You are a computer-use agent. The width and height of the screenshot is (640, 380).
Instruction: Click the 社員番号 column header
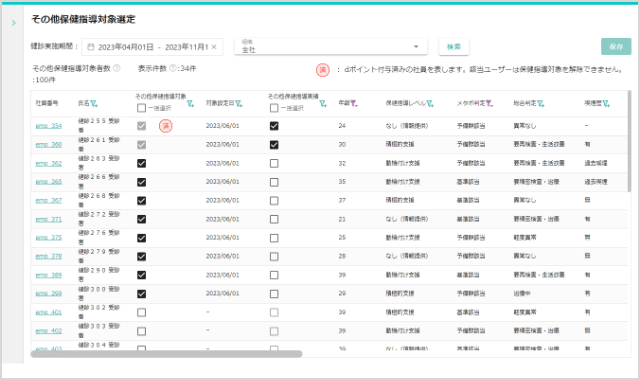point(47,103)
